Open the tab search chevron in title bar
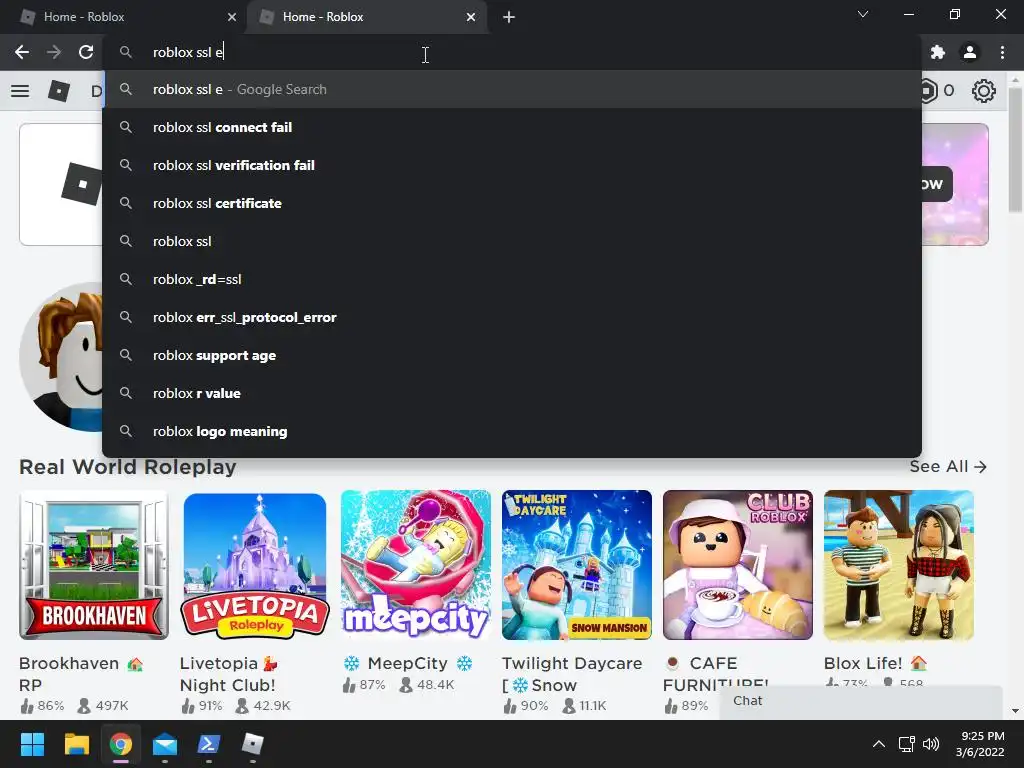The height and width of the screenshot is (768, 1024). (x=863, y=14)
